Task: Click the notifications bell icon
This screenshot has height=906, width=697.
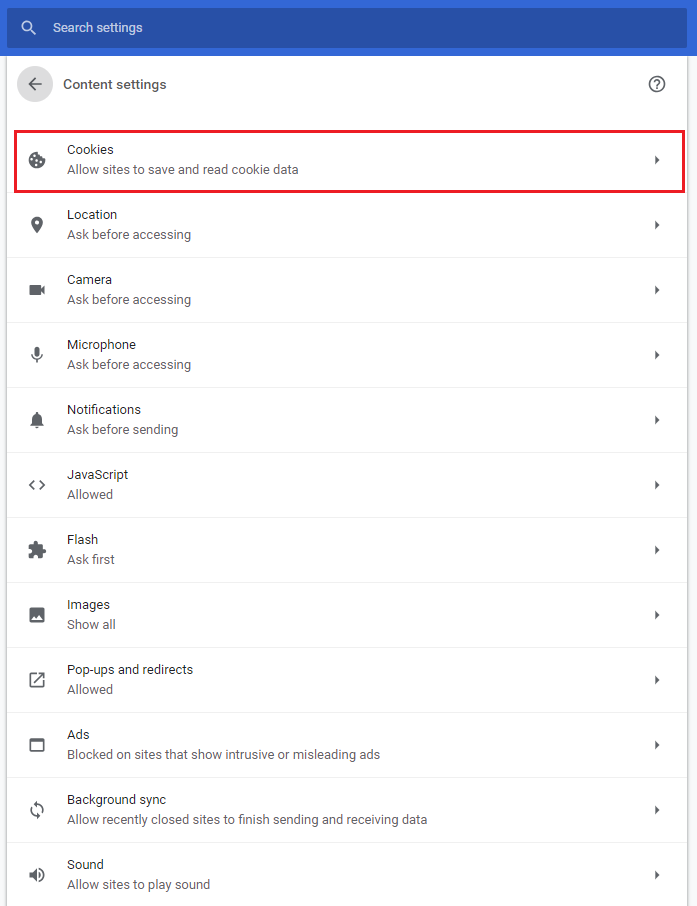Action: tap(37, 420)
